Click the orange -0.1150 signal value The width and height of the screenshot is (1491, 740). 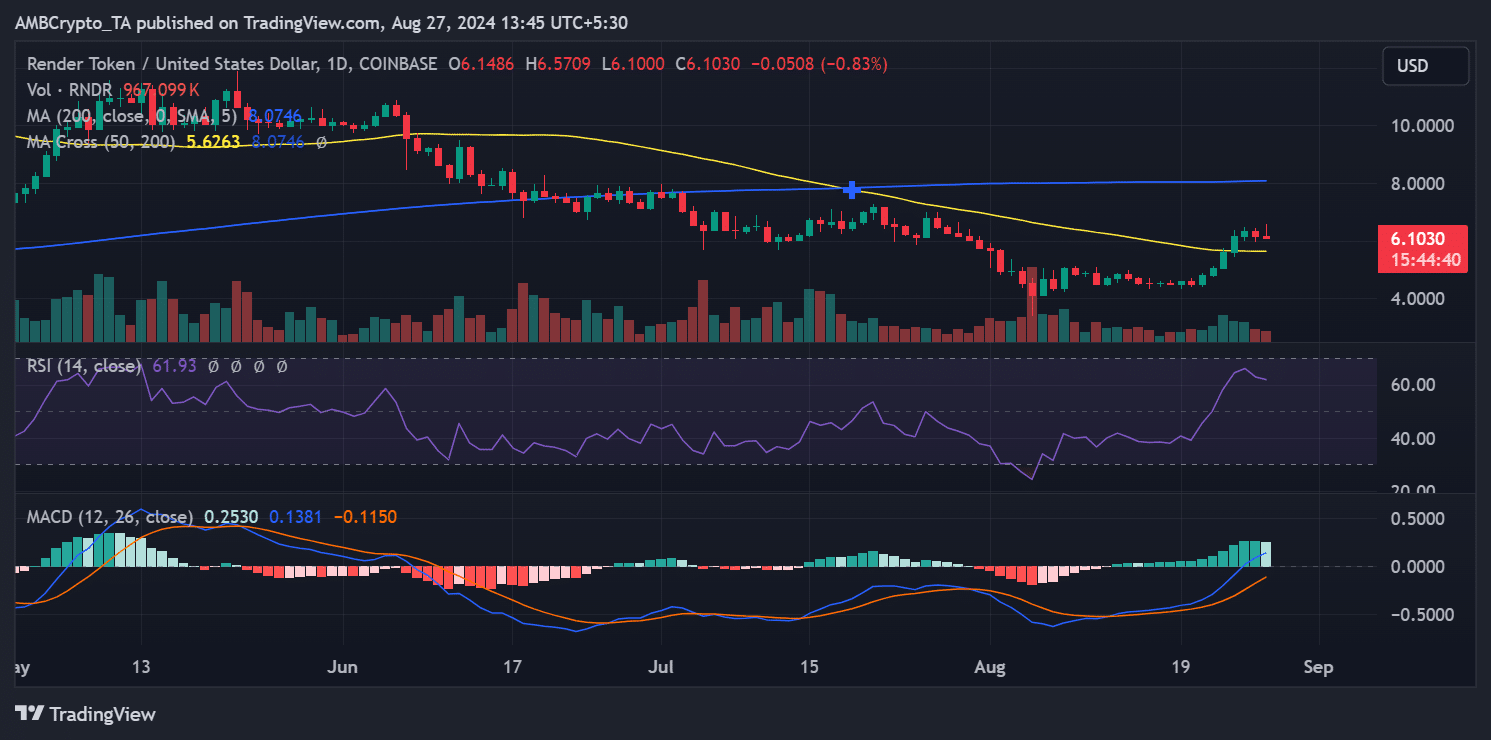(x=366, y=517)
